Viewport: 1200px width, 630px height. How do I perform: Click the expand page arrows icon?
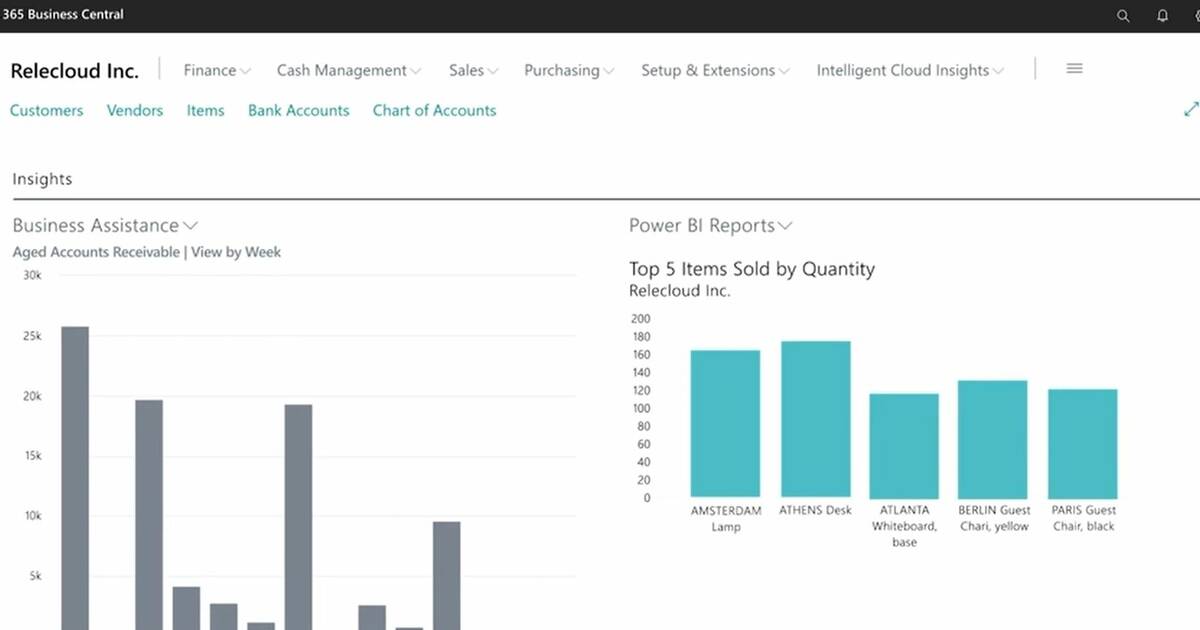click(x=1190, y=109)
